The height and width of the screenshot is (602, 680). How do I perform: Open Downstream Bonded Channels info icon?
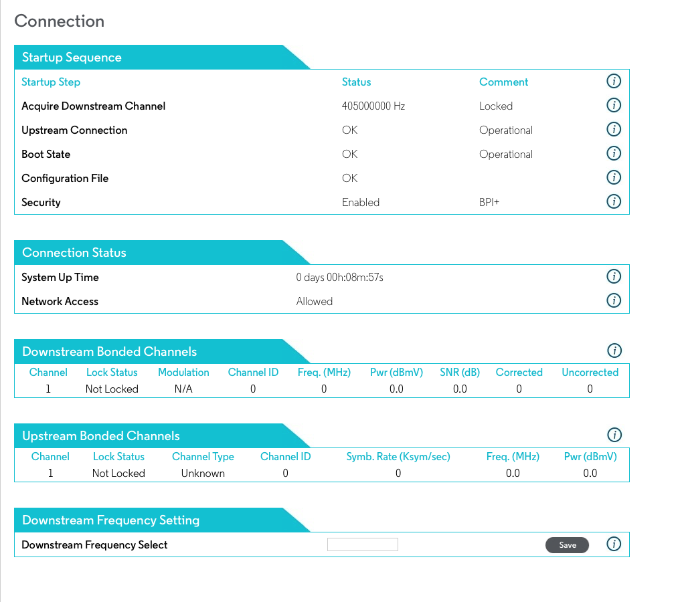tap(614, 351)
